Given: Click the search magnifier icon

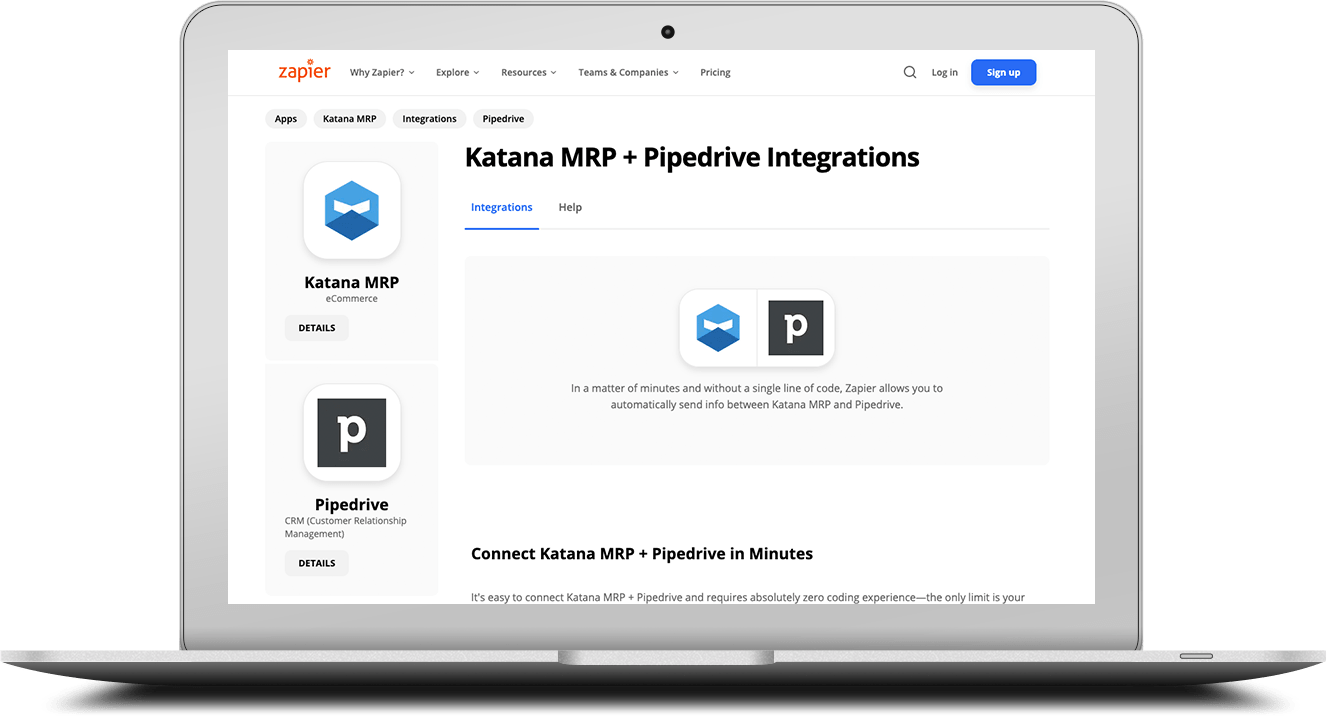Looking at the screenshot, I should coord(910,72).
